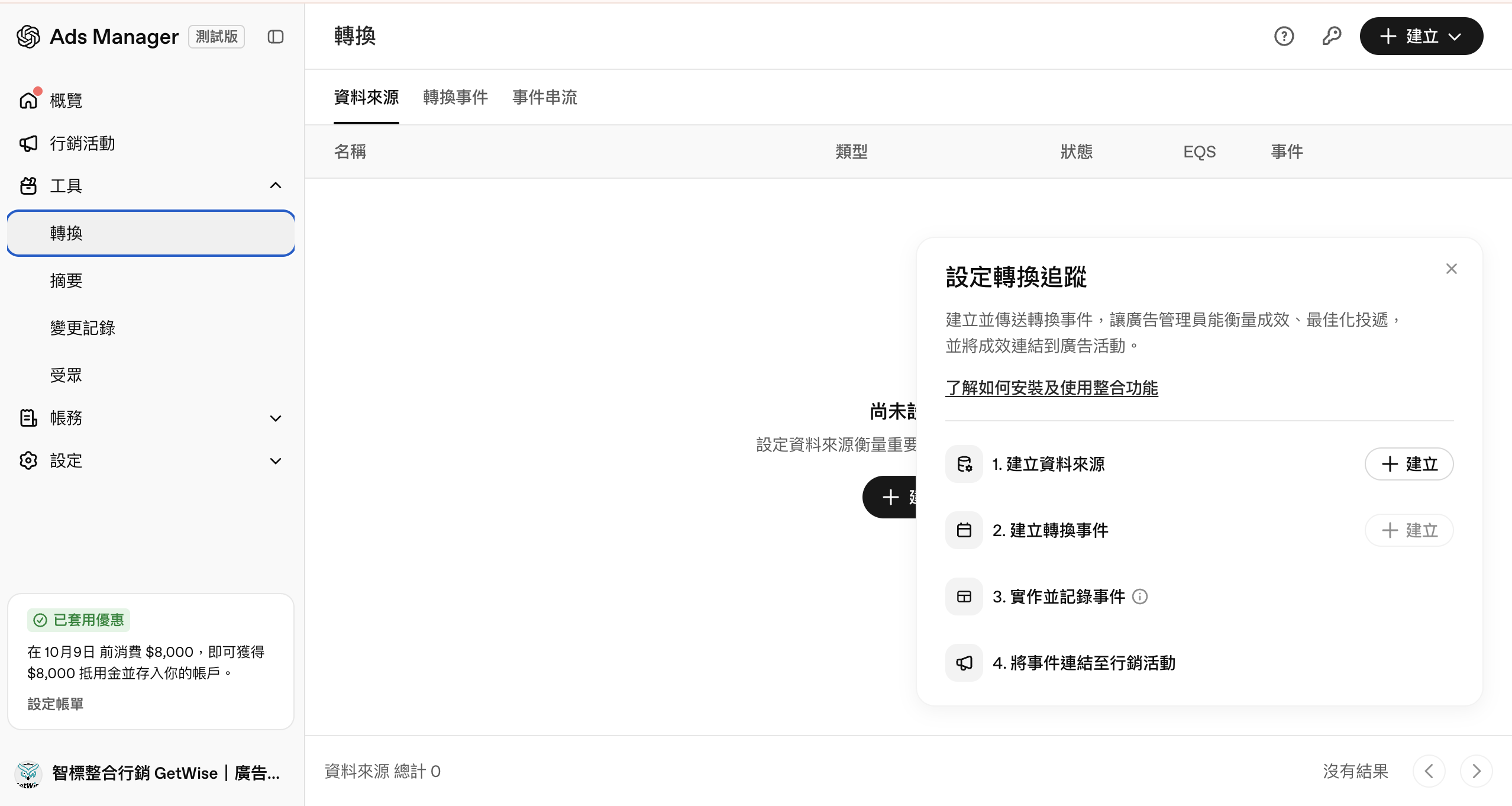Viewport: 1512px width, 806px height.
Task: Open the help question-mark icon
Action: coord(1284,36)
